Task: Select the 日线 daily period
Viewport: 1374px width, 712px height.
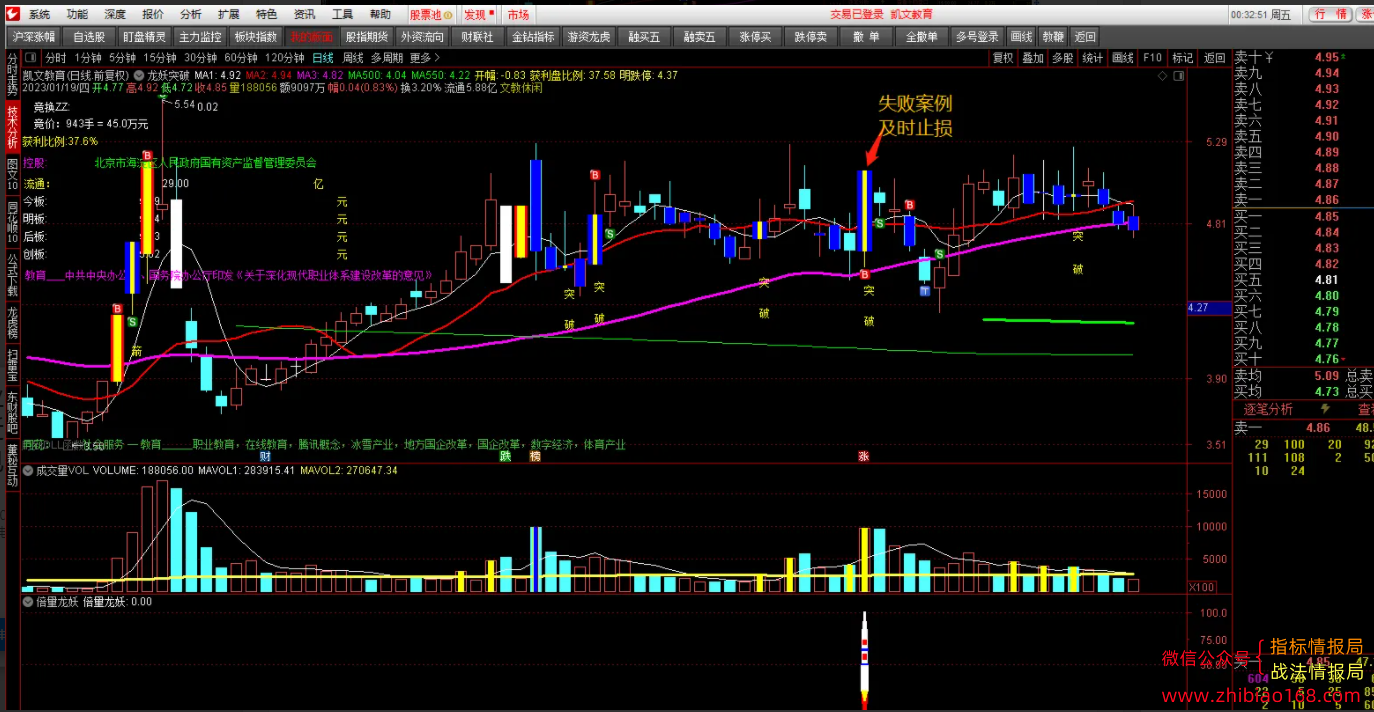Action: point(323,58)
